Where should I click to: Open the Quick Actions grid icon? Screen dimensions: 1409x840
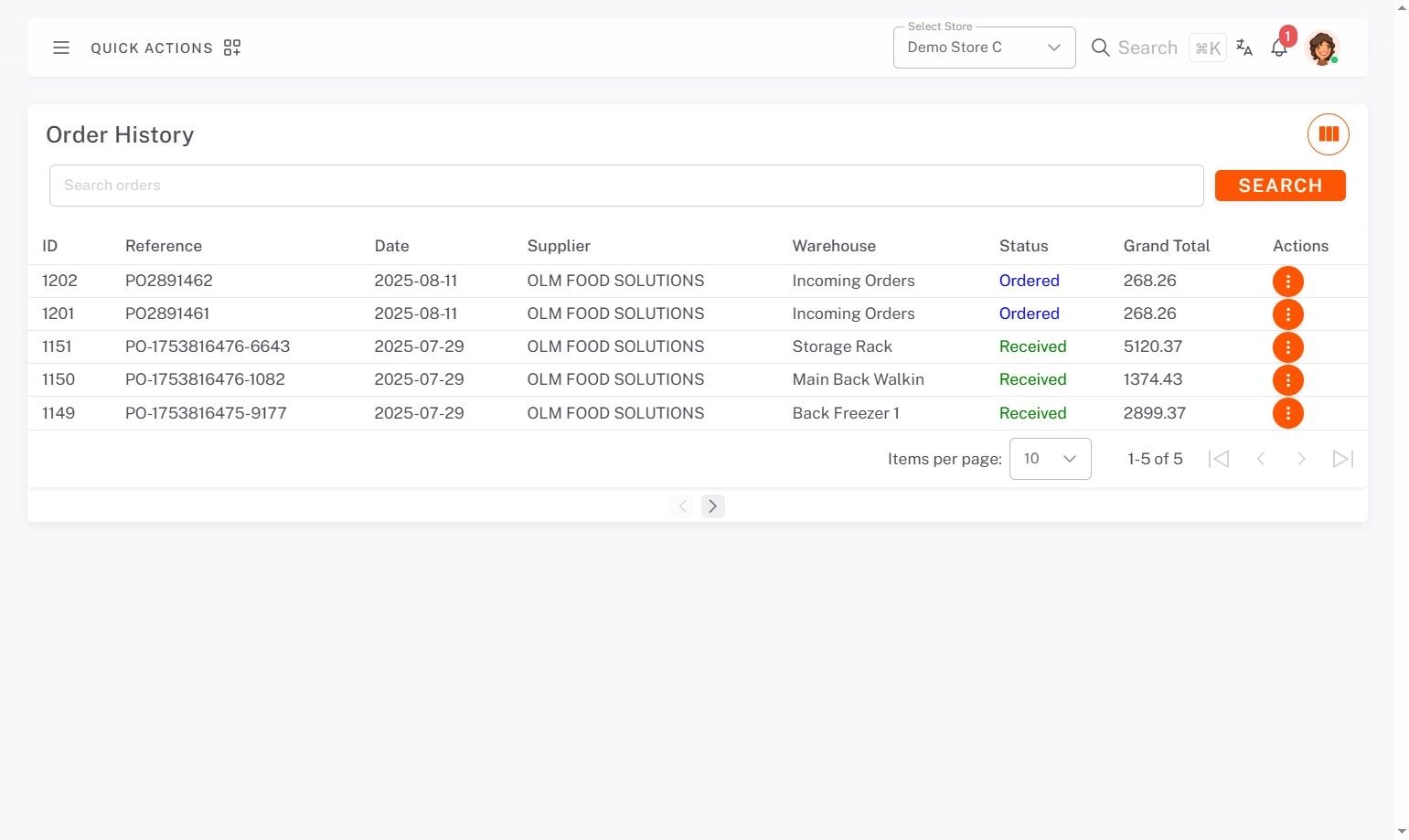(x=232, y=48)
